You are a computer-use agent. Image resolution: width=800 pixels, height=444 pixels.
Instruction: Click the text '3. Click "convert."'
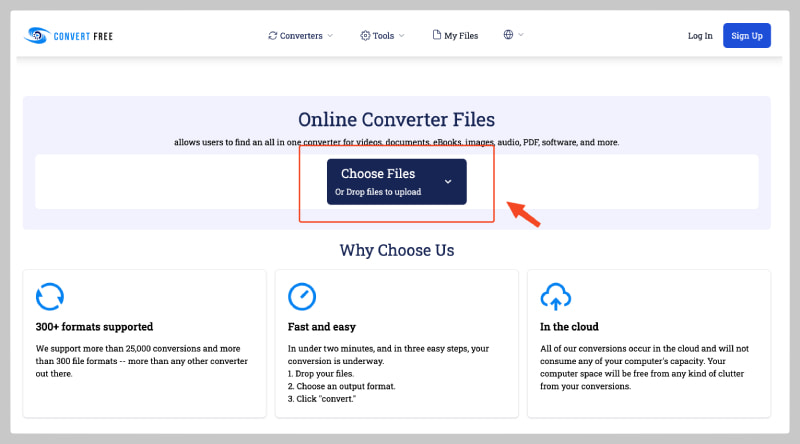click(x=322, y=399)
